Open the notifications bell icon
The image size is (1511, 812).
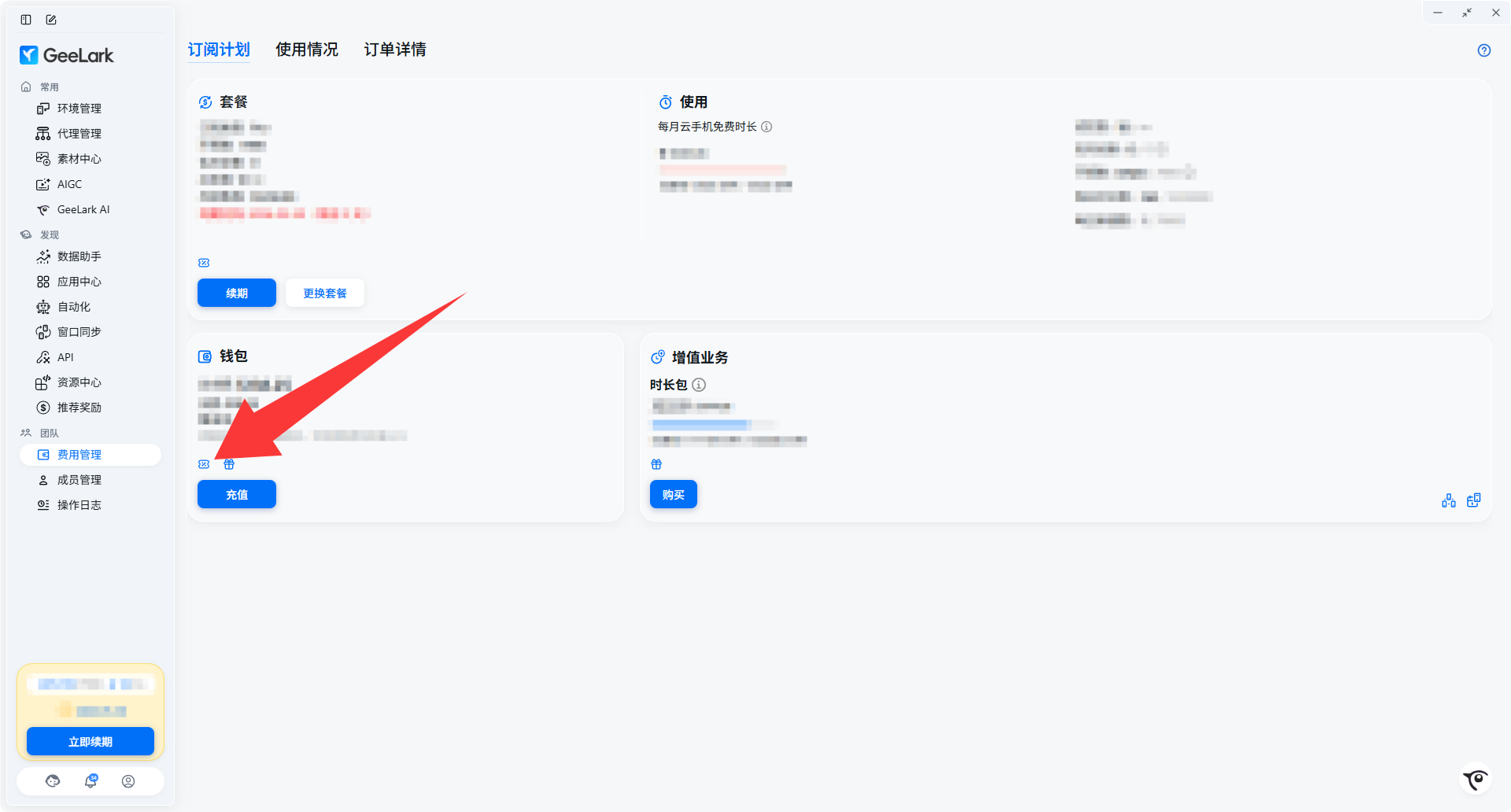pyautogui.click(x=91, y=781)
